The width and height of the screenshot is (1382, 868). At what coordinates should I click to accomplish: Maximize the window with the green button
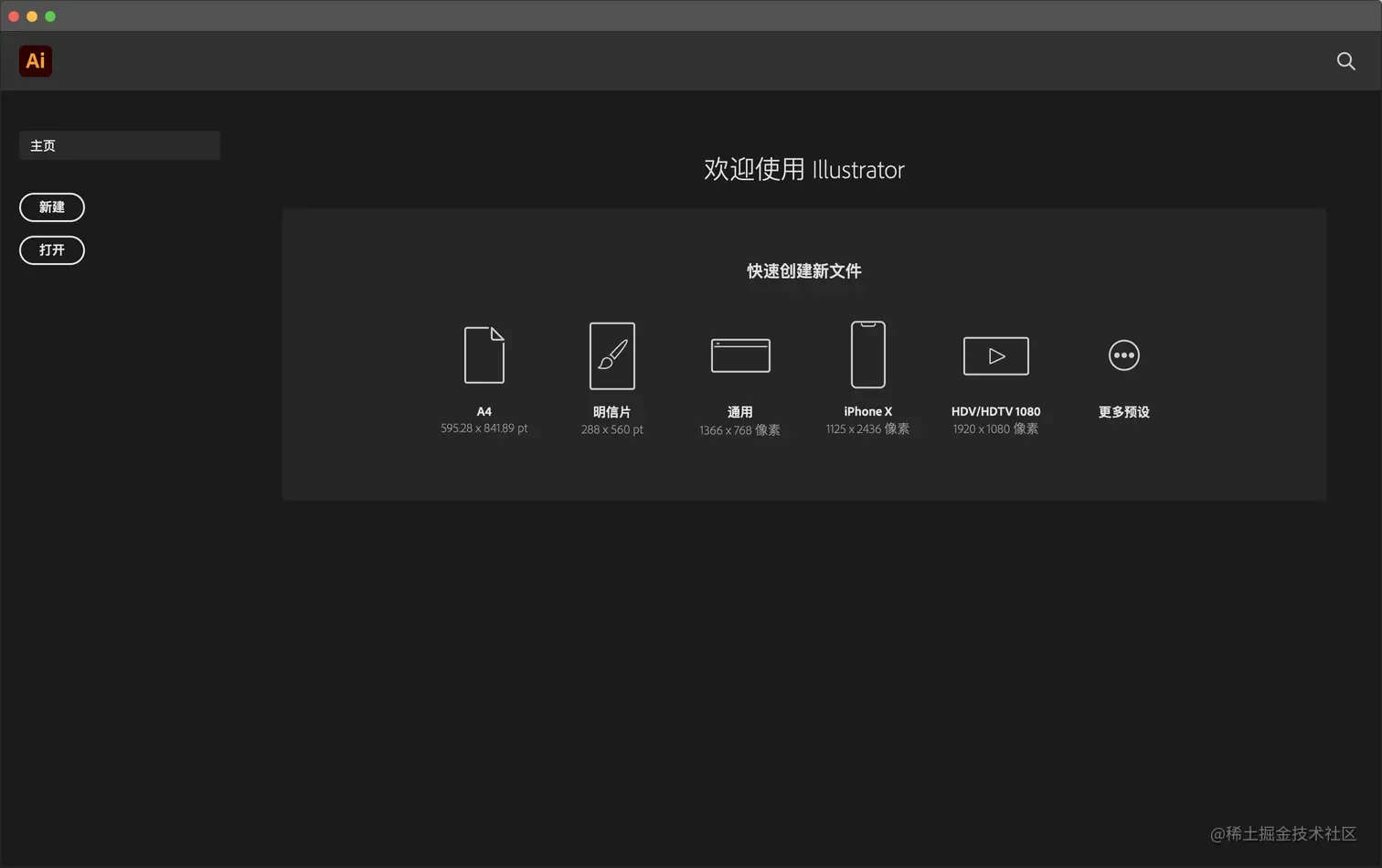pyautogui.click(x=50, y=16)
